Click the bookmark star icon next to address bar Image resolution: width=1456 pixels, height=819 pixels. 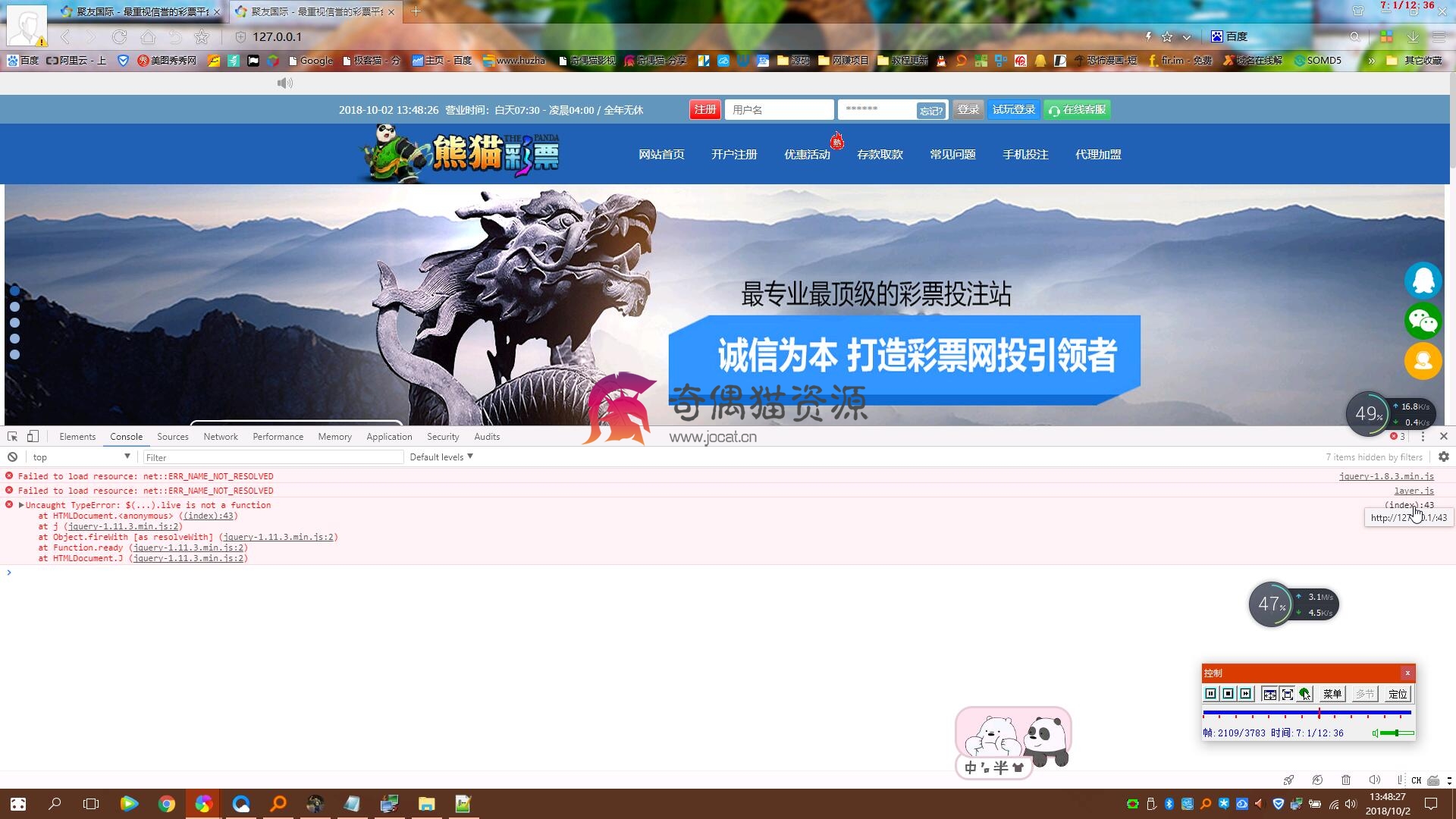(x=202, y=36)
